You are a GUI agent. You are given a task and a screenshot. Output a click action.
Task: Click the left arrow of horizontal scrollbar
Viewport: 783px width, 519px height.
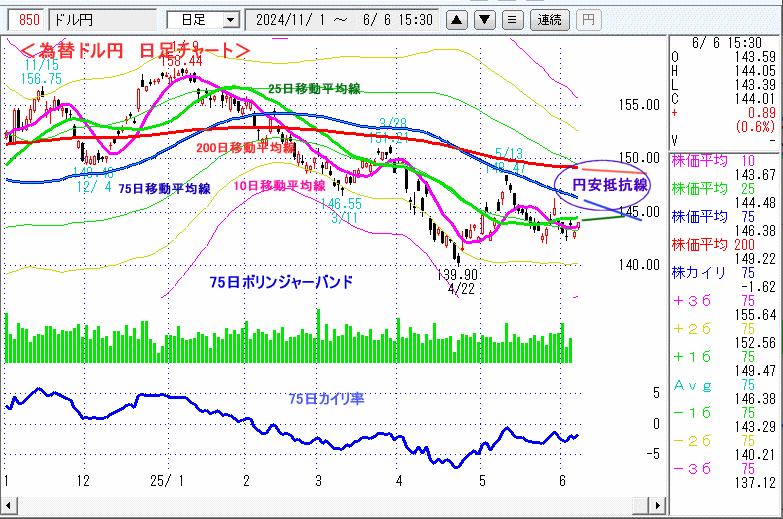[7, 505]
